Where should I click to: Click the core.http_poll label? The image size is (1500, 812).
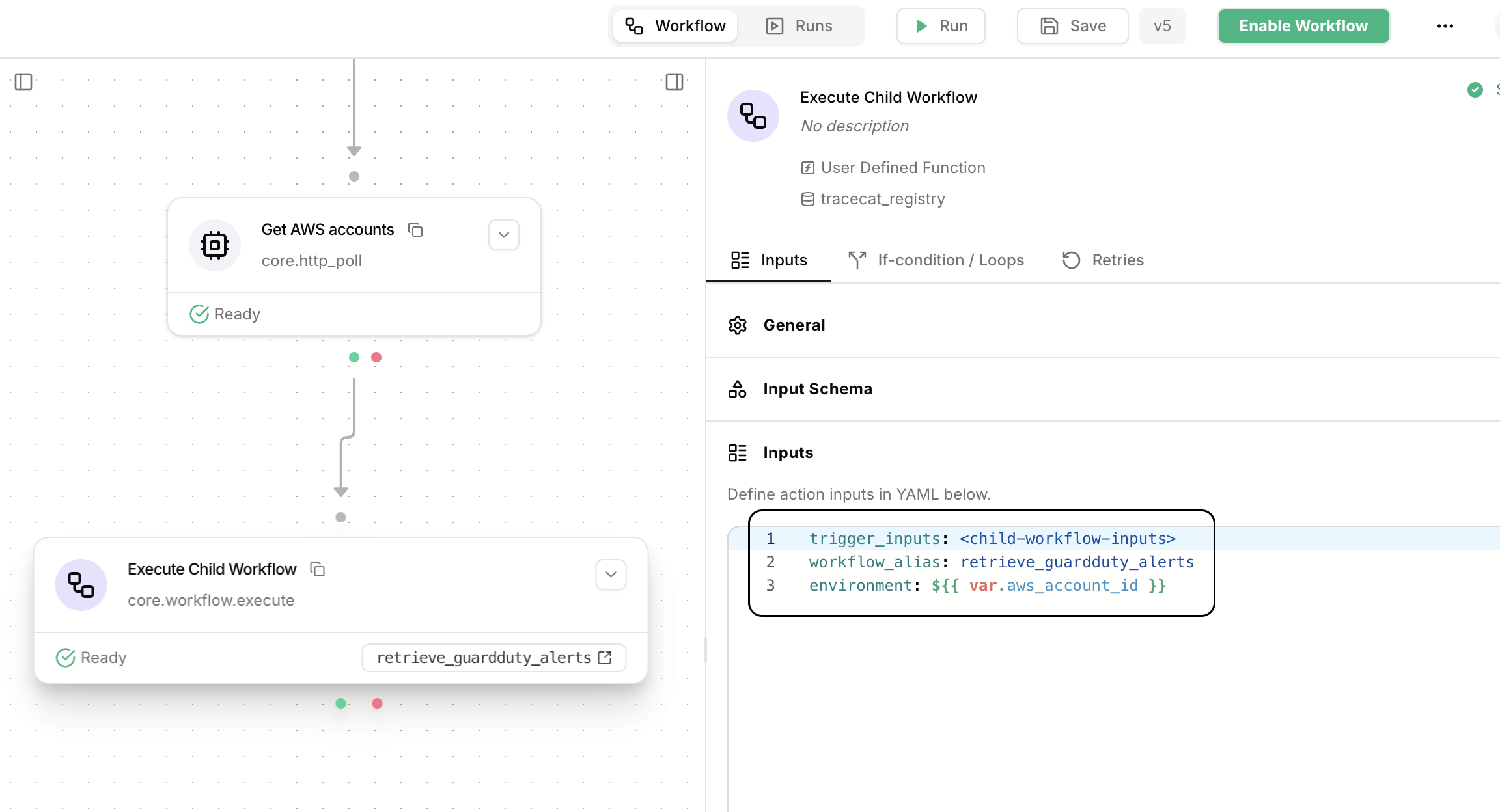(312, 261)
